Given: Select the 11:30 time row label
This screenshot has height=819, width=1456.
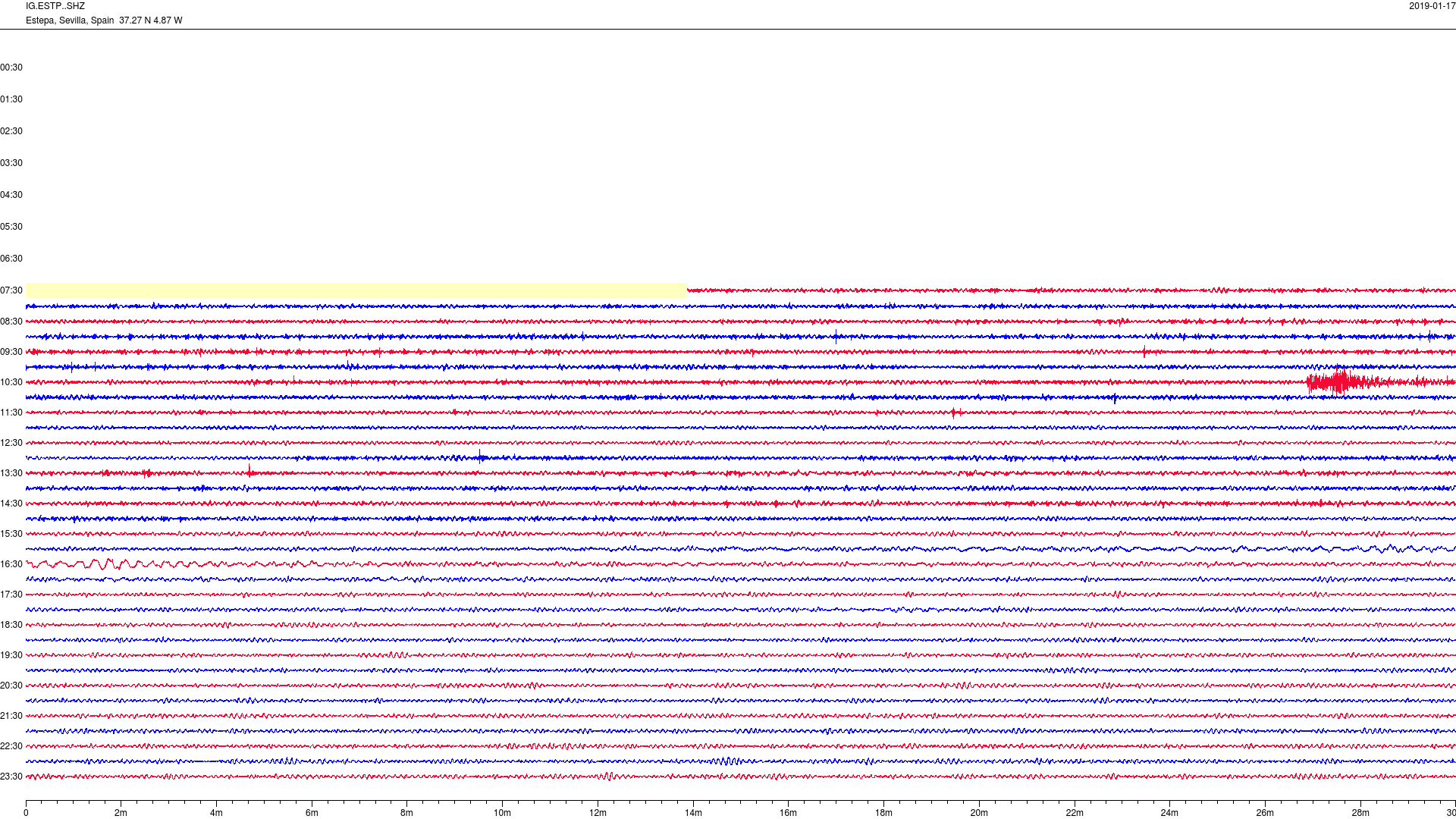Looking at the screenshot, I should tap(11, 413).
